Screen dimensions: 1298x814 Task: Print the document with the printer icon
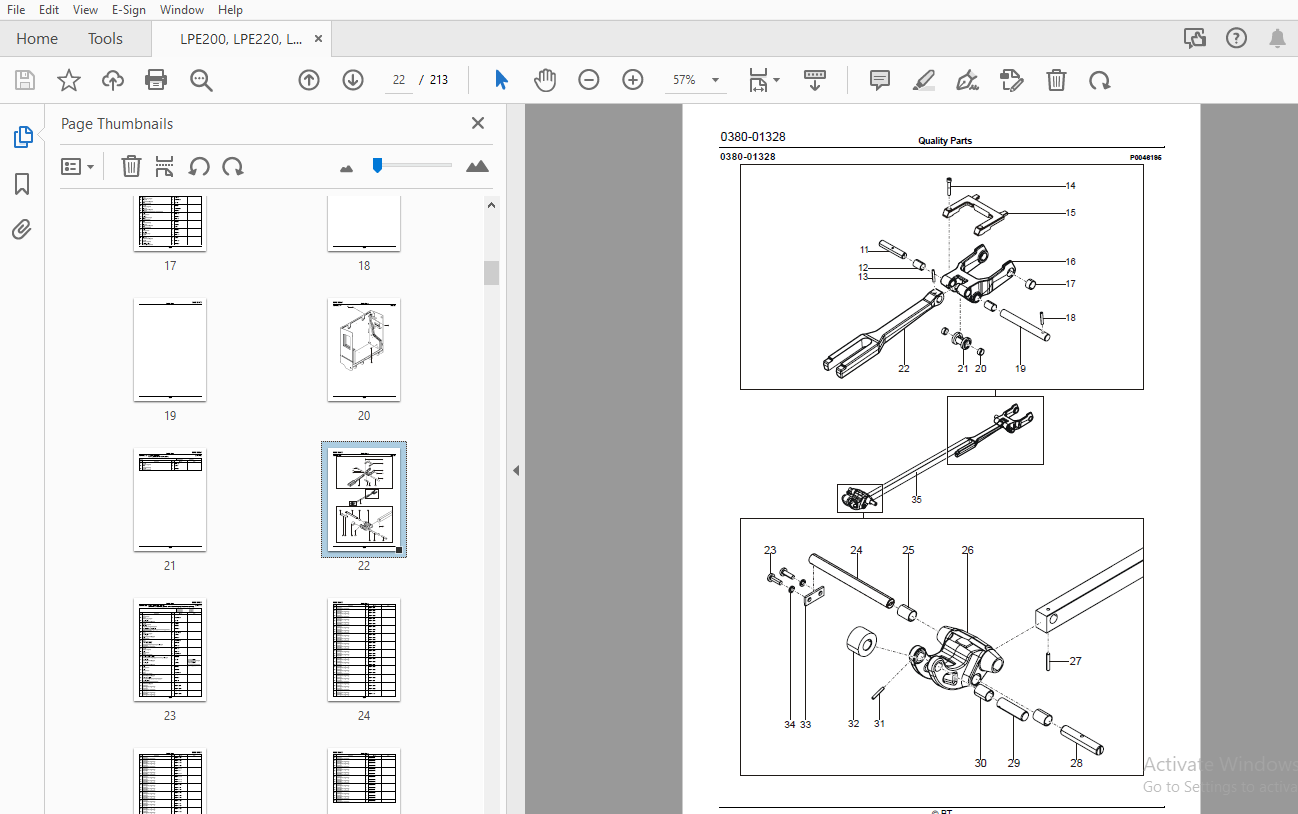click(x=156, y=80)
